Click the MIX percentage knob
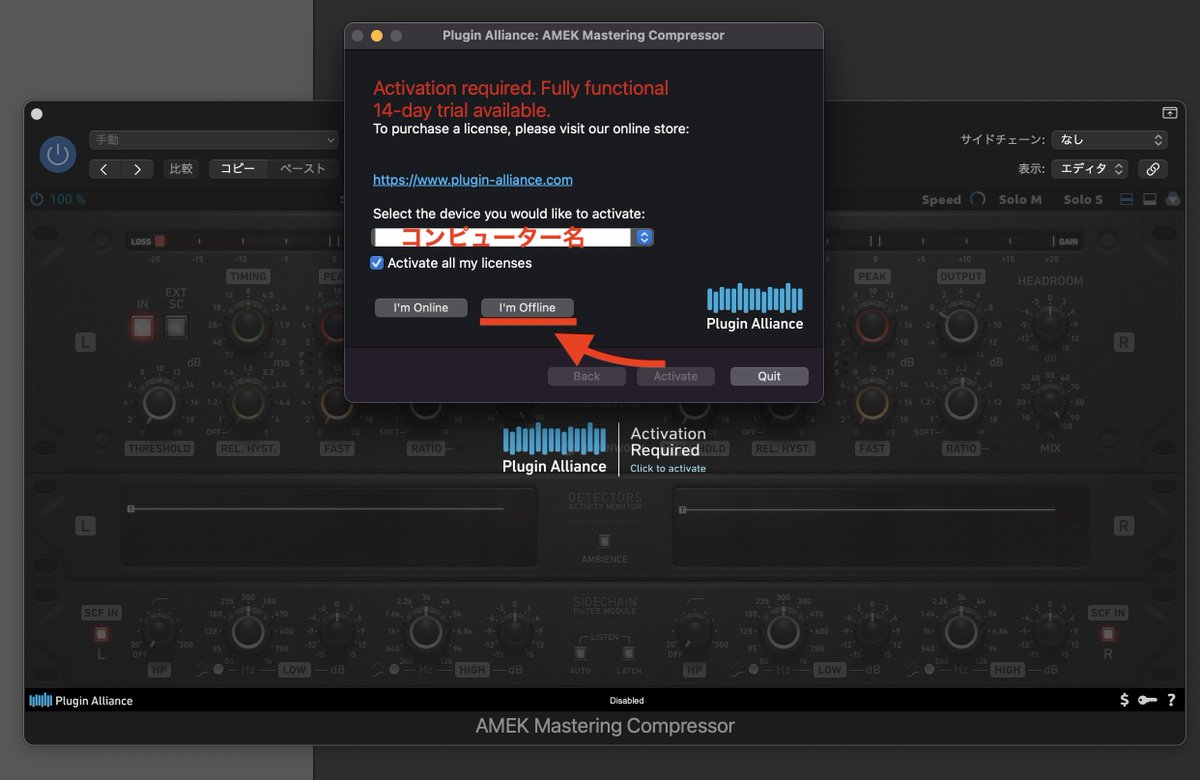Screen dimensions: 1200x780 point(1050,402)
